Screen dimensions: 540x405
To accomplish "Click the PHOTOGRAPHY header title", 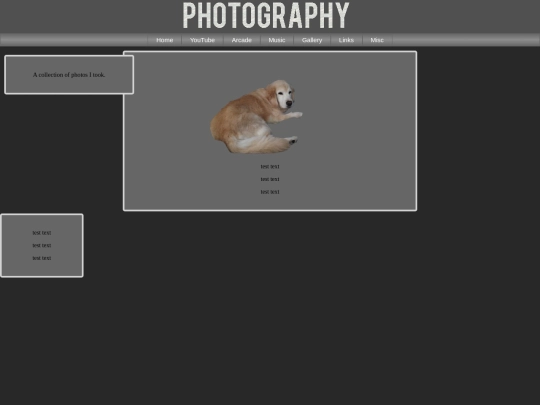I will tap(266, 15).
